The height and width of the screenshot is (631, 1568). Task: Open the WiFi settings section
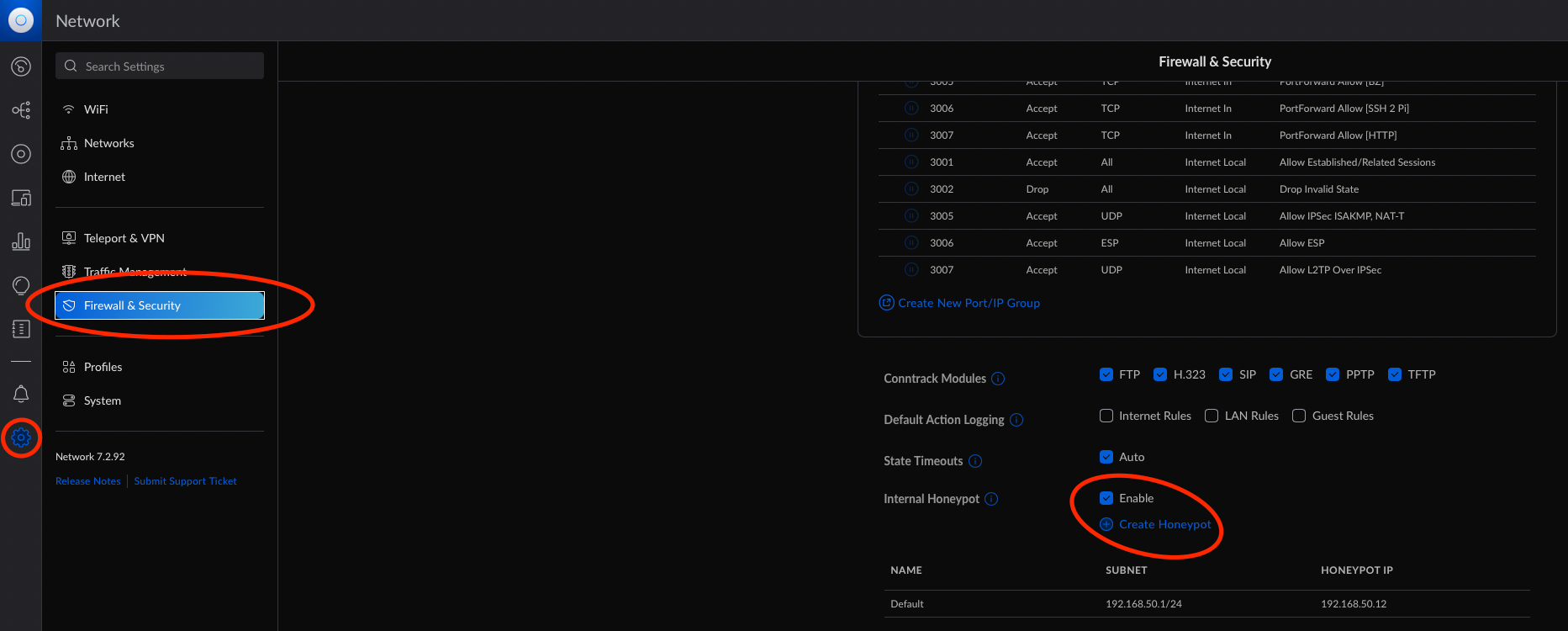coord(96,109)
